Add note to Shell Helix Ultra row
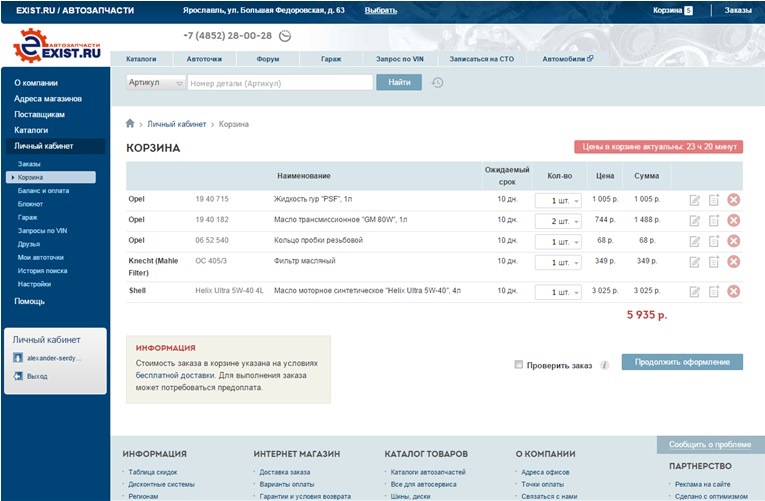This screenshot has height=501, width=765. [714, 291]
